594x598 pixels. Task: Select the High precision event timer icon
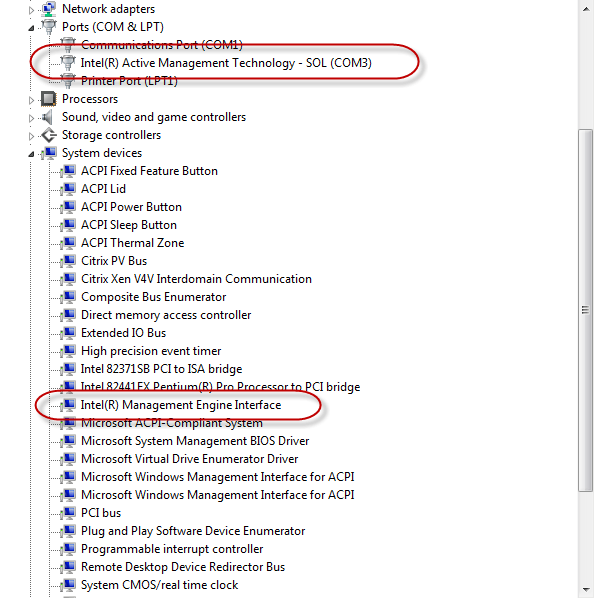[68, 350]
